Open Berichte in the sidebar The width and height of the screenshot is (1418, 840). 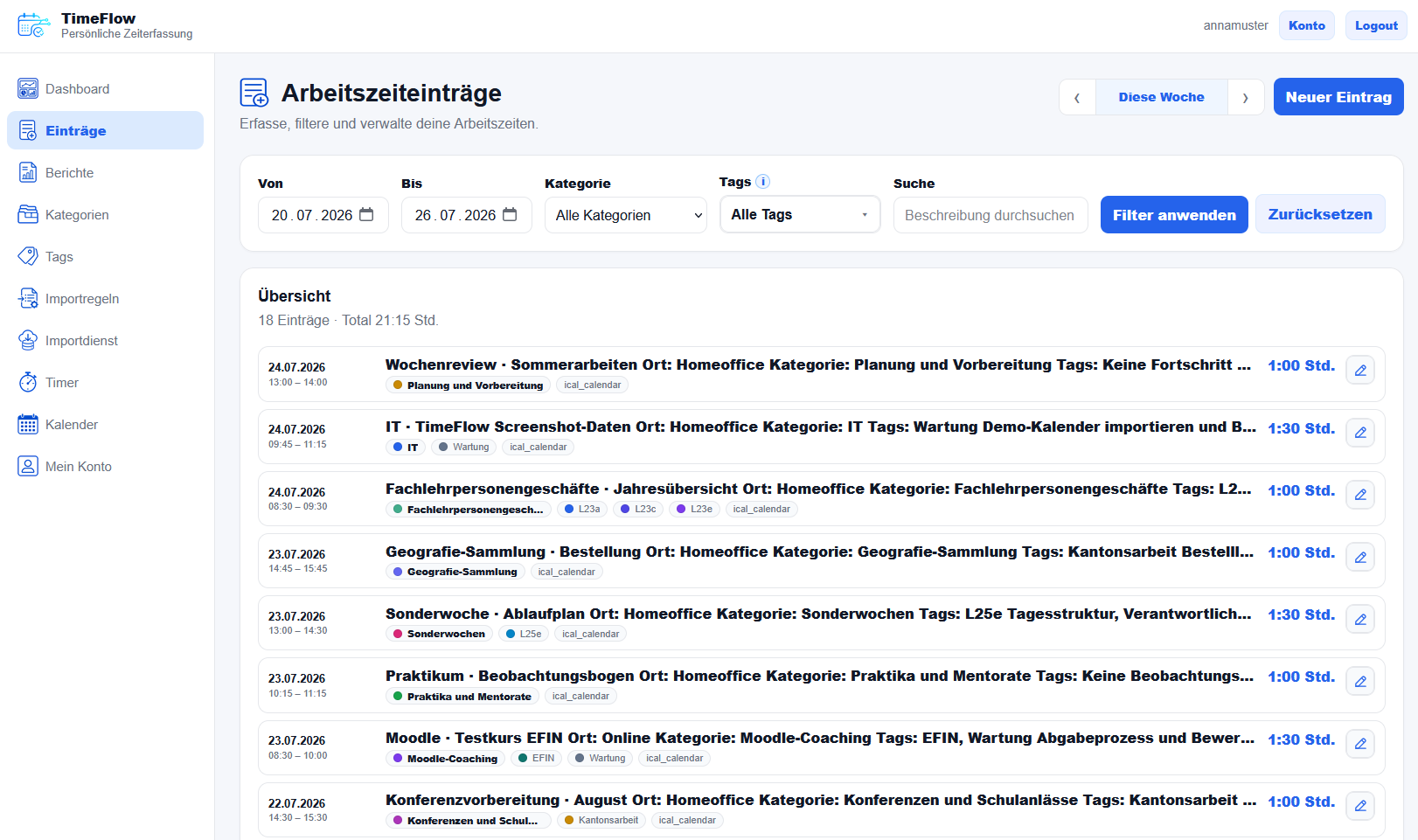pos(105,172)
